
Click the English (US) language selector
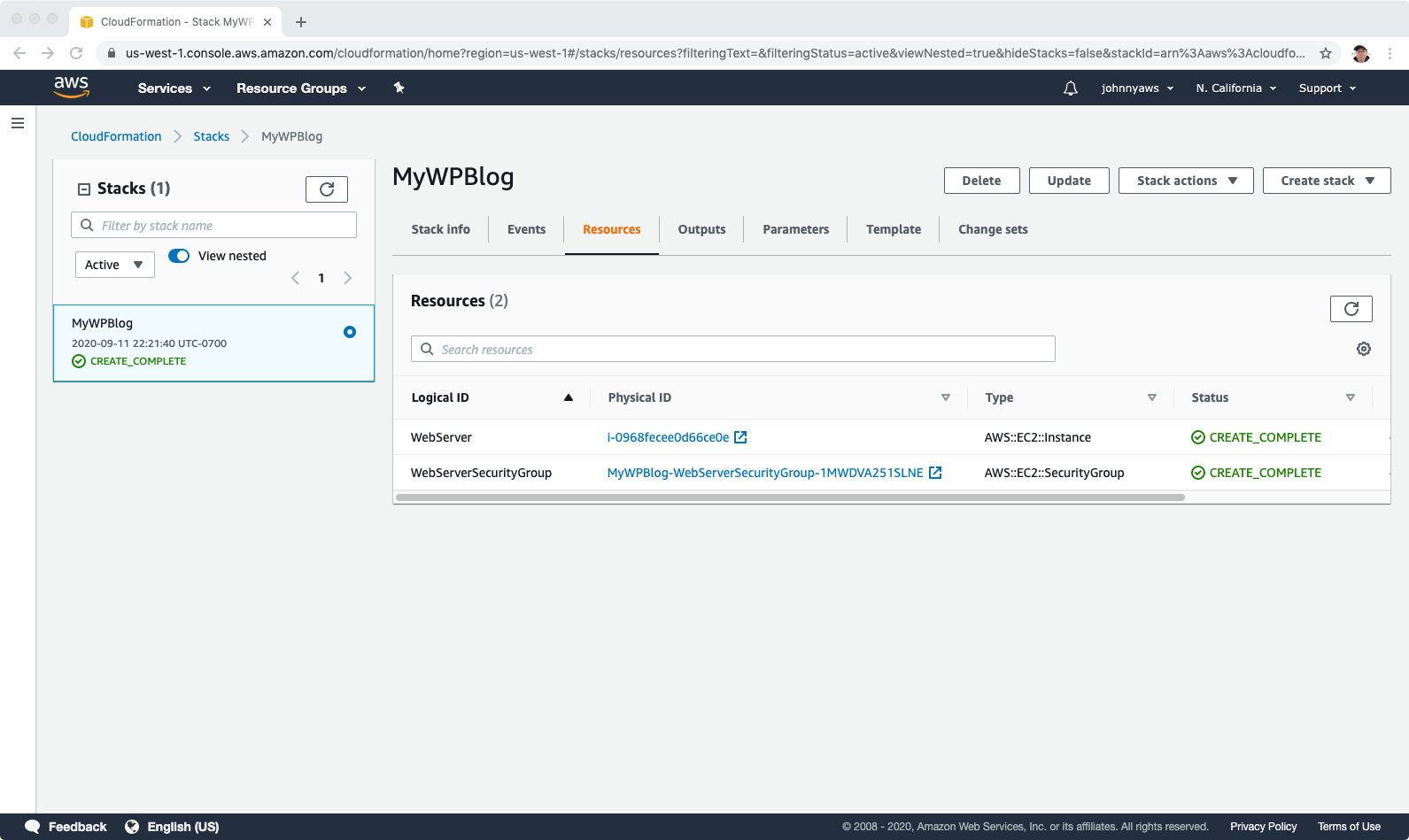point(182,827)
